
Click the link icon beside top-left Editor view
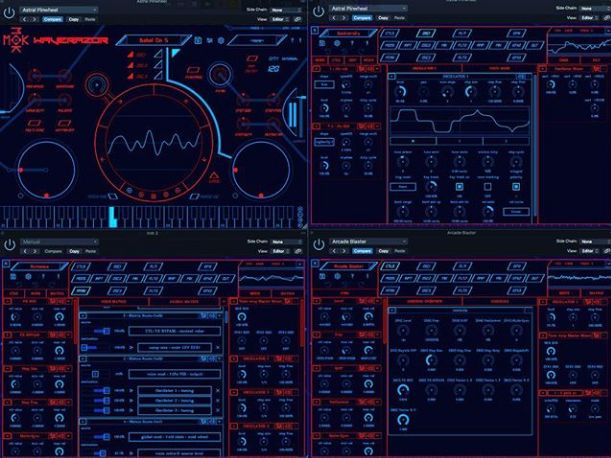(297, 18)
